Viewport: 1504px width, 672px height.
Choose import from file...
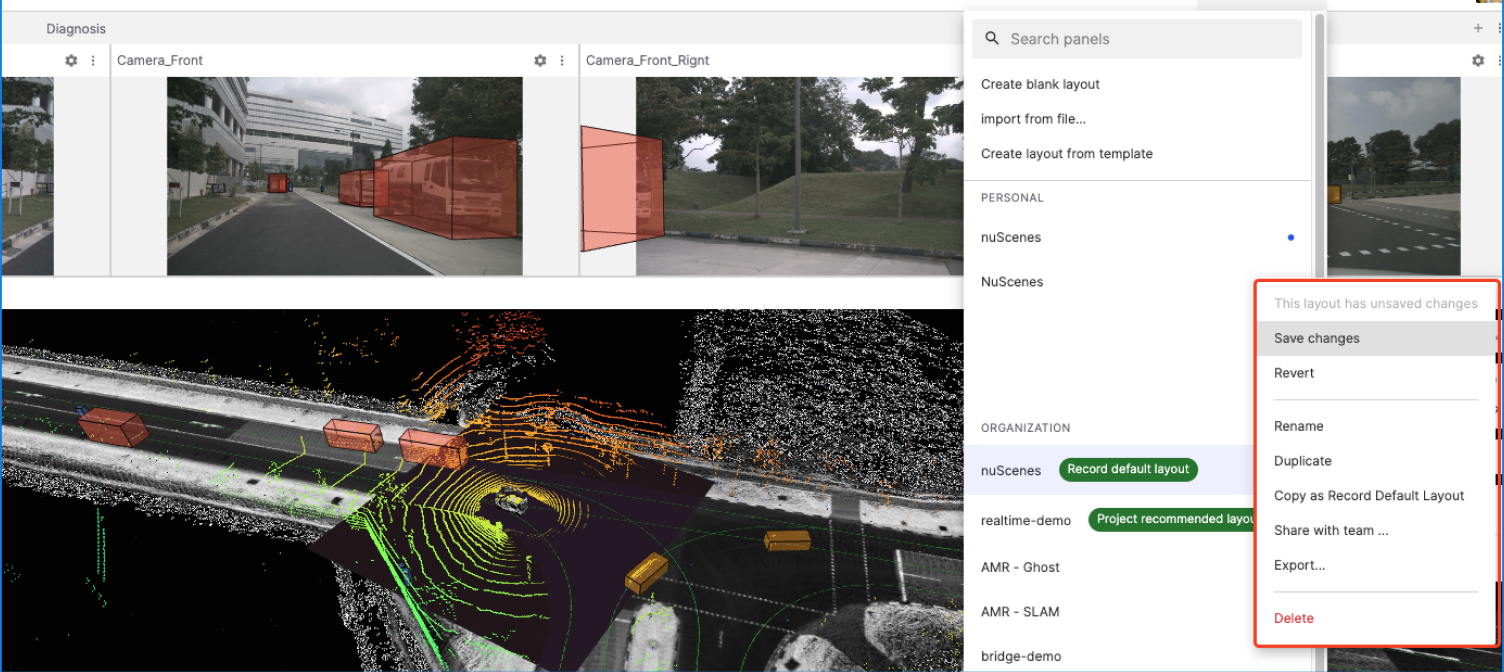[x=1033, y=119]
